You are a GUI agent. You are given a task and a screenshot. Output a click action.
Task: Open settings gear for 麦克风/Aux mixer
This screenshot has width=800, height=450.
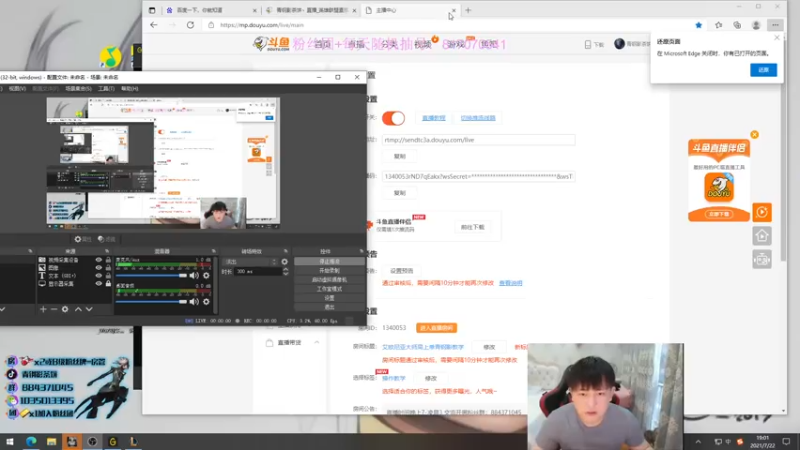206,276
